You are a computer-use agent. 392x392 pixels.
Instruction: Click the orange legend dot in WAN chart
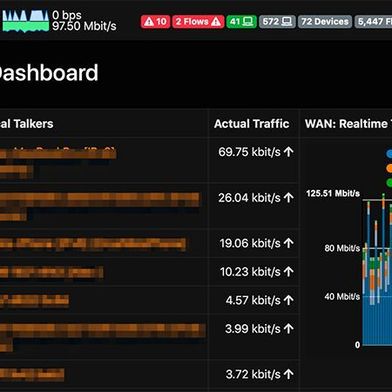[389, 168]
